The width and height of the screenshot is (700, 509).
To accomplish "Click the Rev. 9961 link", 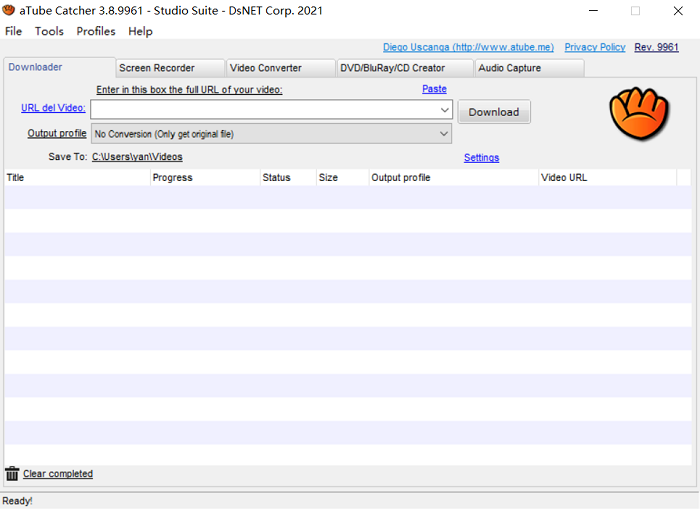I will tap(656, 47).
